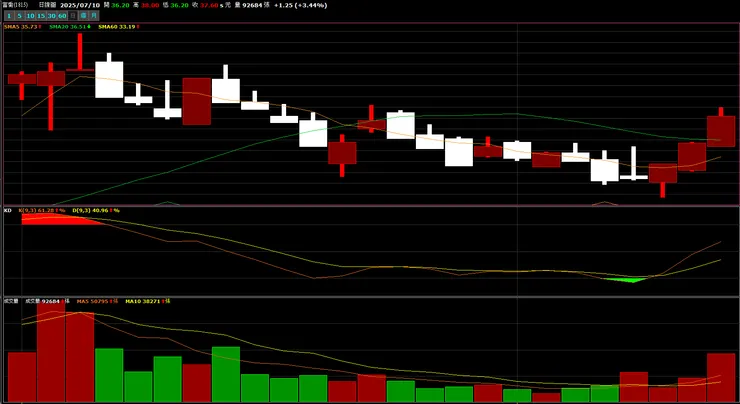Image resolution: width=740 pixels, height=404 pixels.
Task: Click the closing price 37.60 in header
Action: (x=209, y=5)
